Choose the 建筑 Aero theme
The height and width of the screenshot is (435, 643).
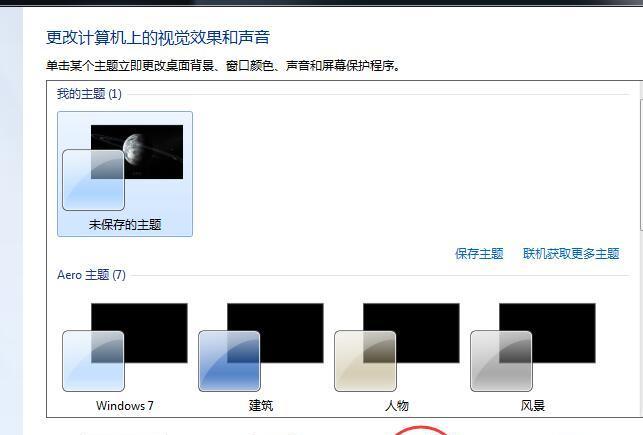[x=261, y=357]
